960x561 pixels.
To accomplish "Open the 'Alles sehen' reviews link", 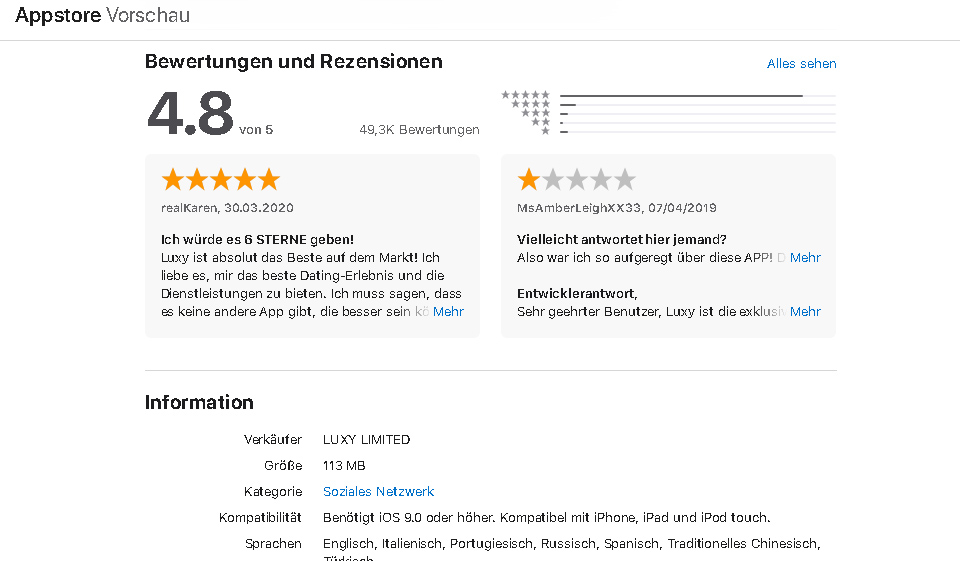I will pos(801,64).
